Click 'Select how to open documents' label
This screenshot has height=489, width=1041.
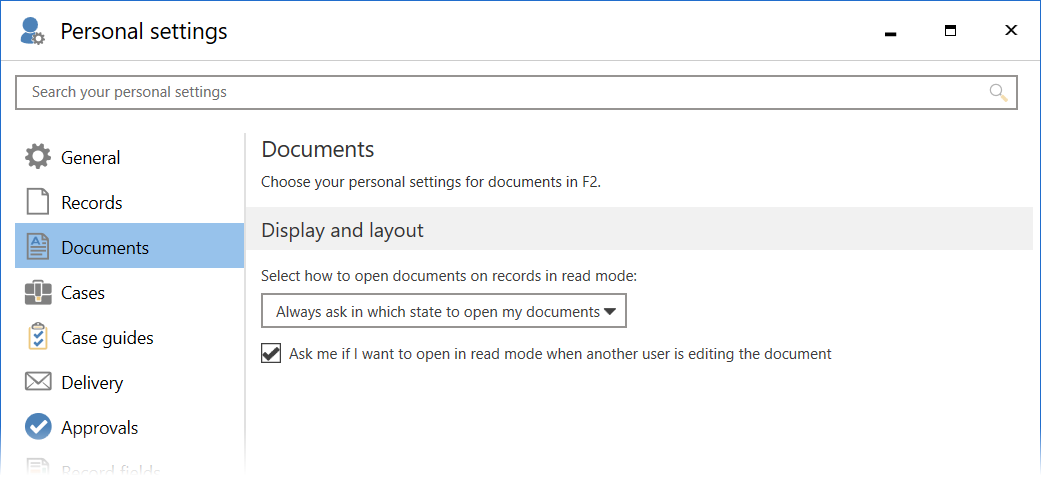[x=449, y=275]
